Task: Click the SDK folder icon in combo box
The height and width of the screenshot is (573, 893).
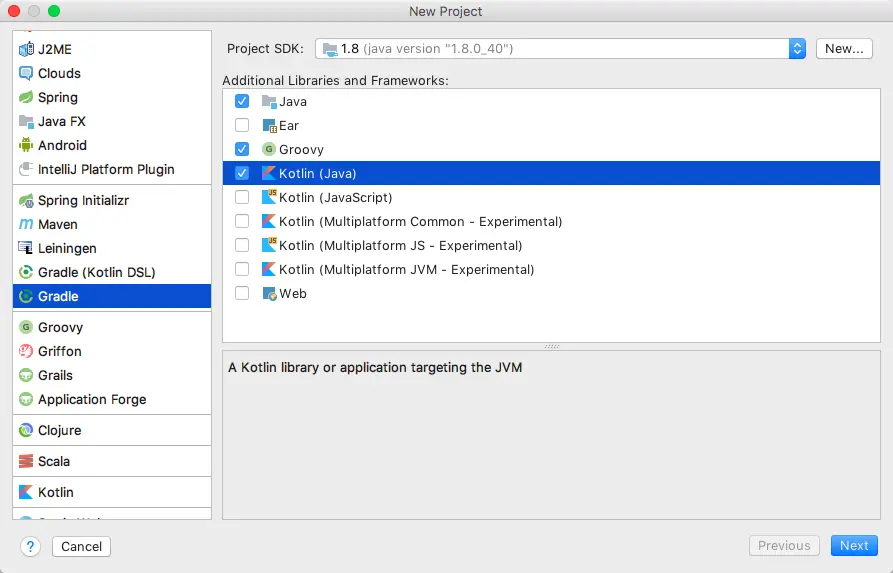Action: (330, 50)
